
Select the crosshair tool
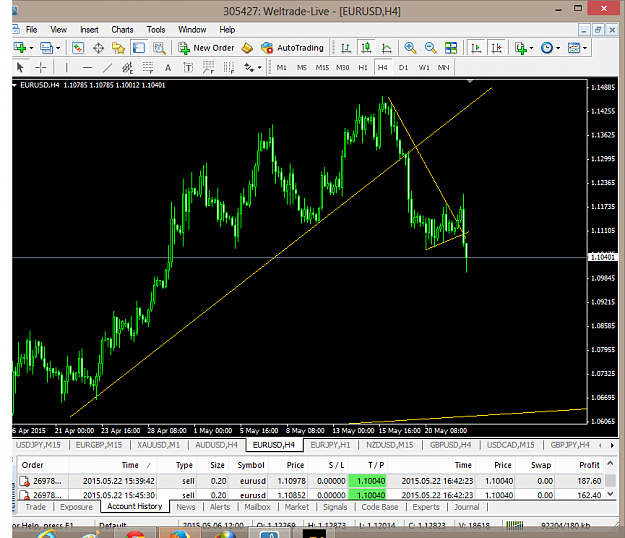click(x=41, y=68)
